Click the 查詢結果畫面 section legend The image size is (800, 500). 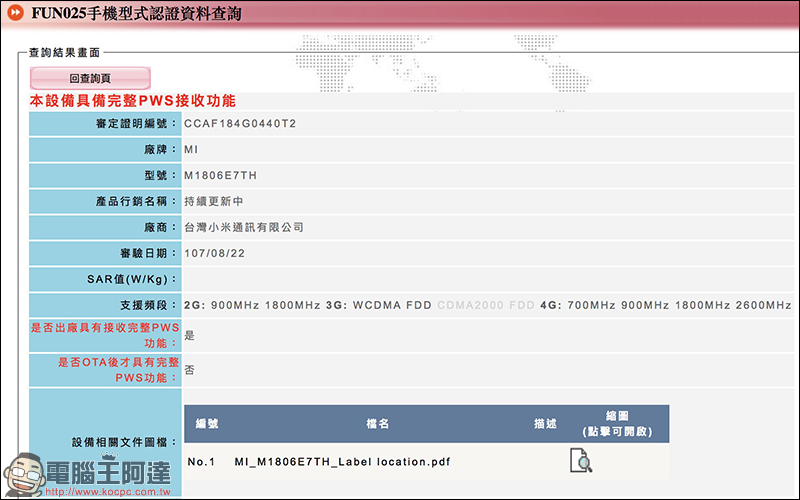64,53
